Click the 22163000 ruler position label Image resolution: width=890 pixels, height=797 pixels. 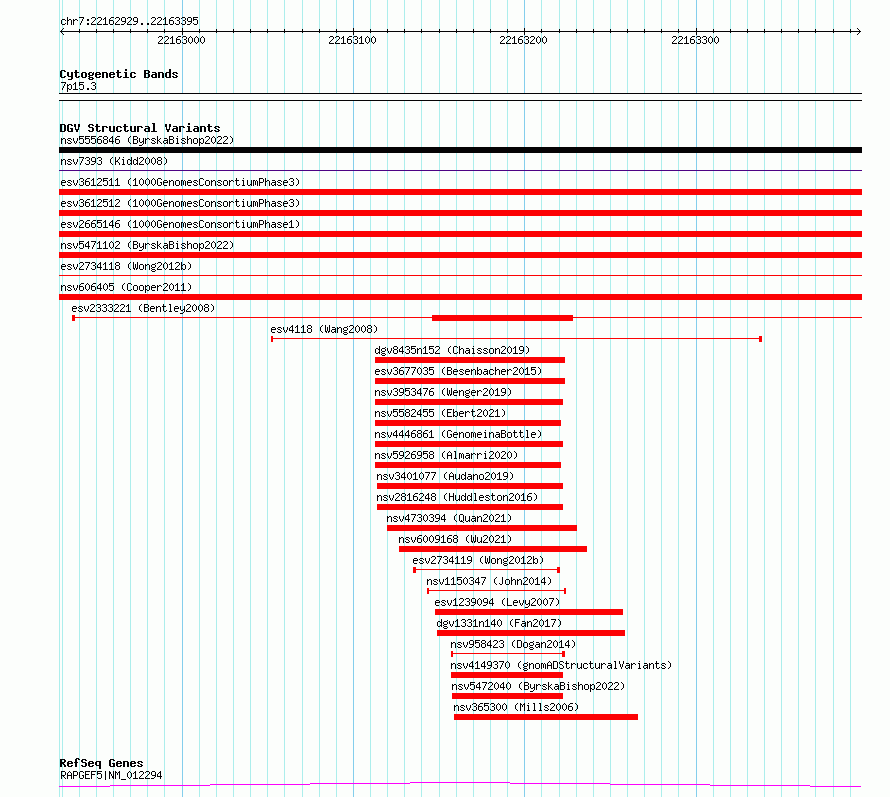[181, 40]
